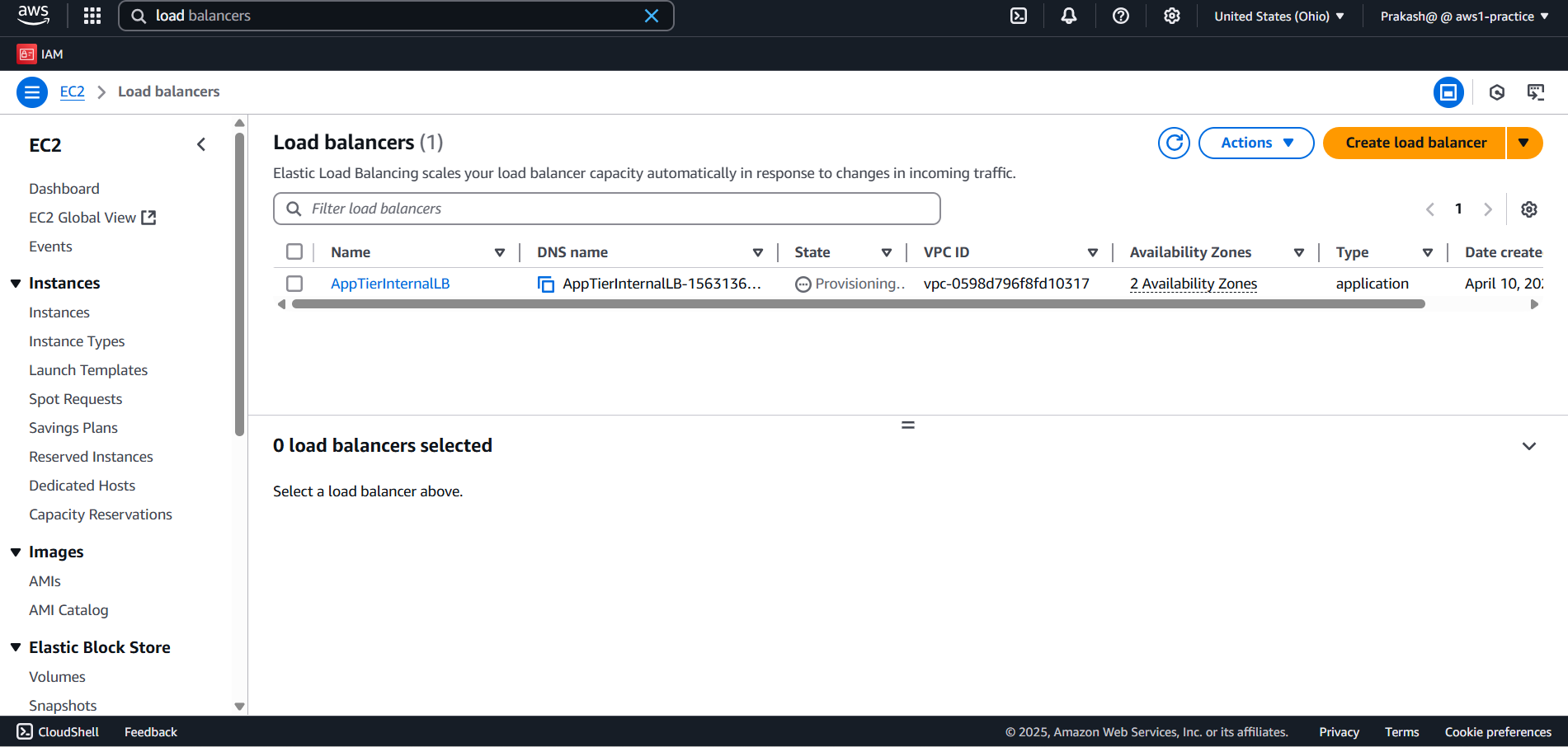The height and width of the screenshot is (747, 1568).
Task: Tick the AppTierInternalLB row checkbox
Action: pos(294,284)
